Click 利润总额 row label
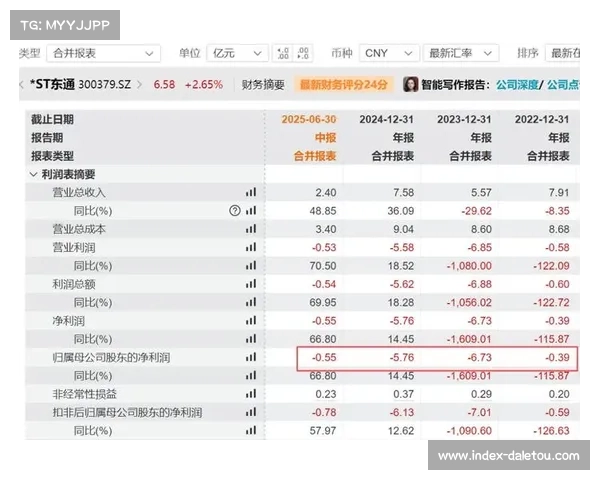 coord(74,284)
